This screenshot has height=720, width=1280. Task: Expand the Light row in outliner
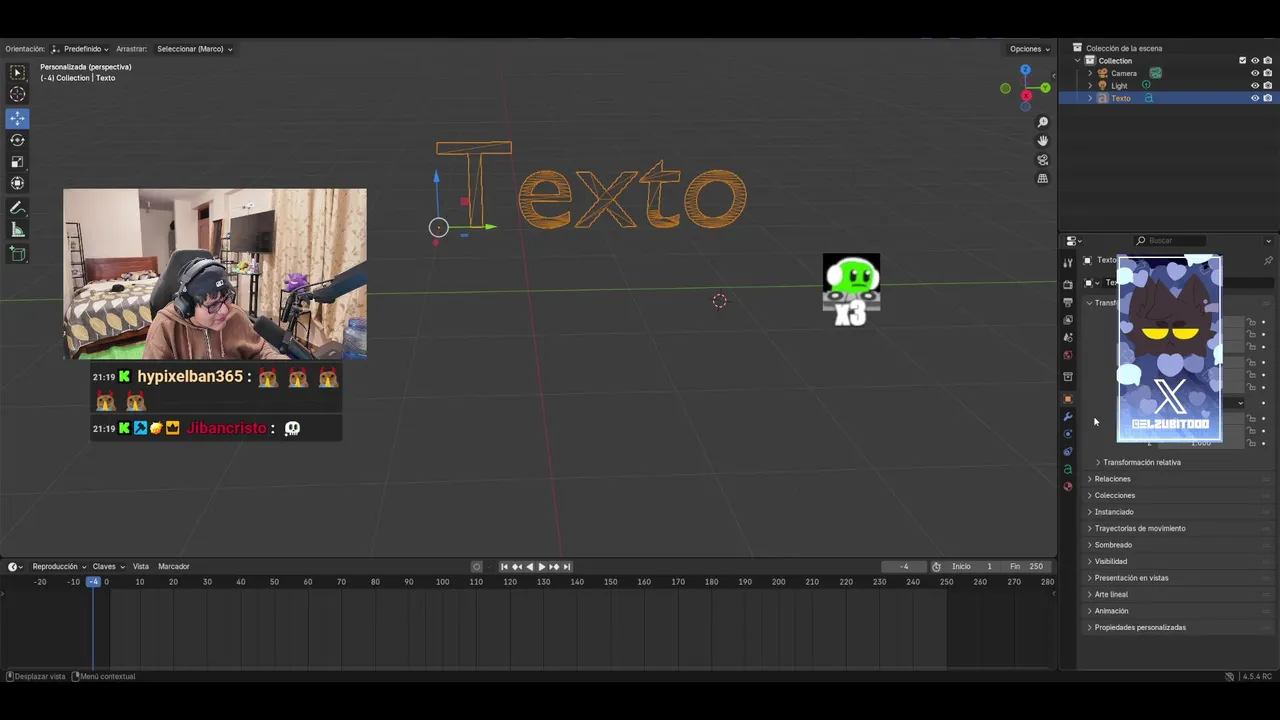(x=1090, y=86)
